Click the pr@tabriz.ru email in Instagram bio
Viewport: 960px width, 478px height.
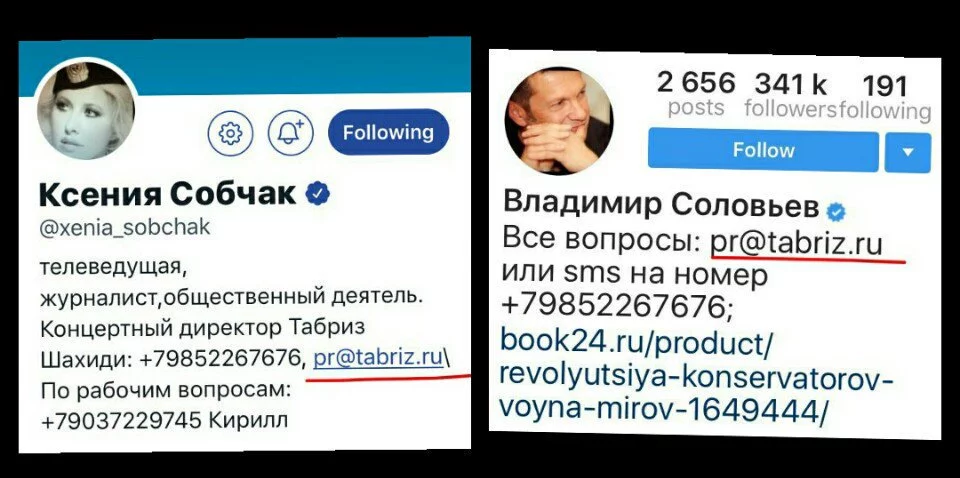point(797,244)
